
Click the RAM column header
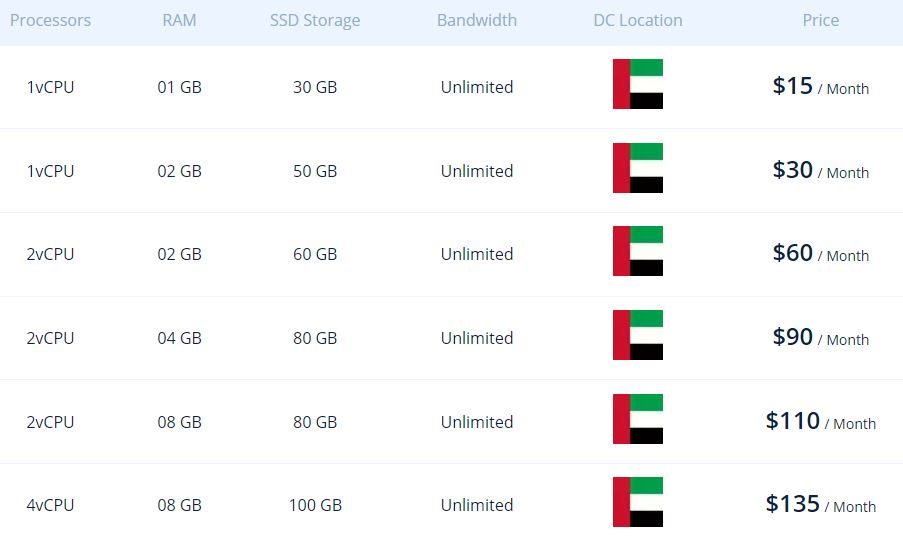coord(179,20)
